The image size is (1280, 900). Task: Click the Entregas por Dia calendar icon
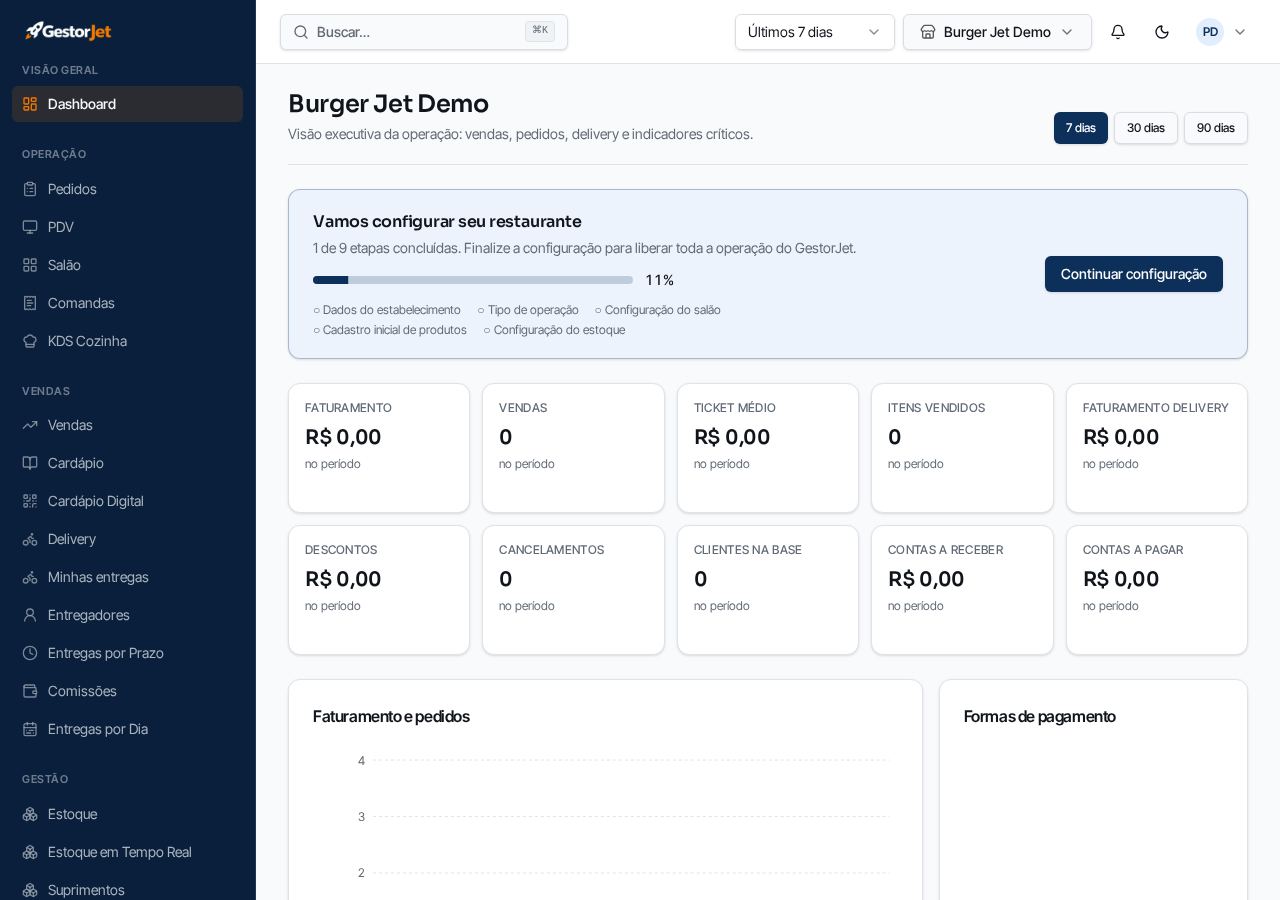pos(30,729)
